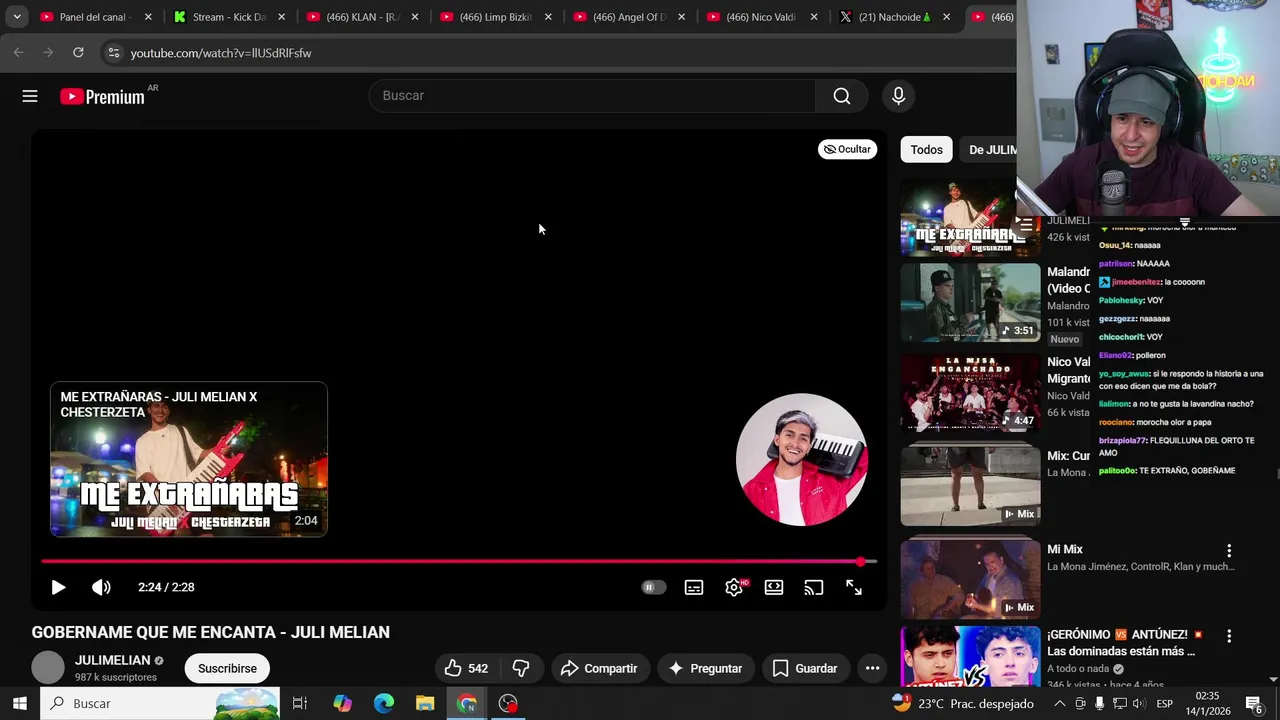Cast video to TV icon
The image size is (1280, 720).
point(813,587)
